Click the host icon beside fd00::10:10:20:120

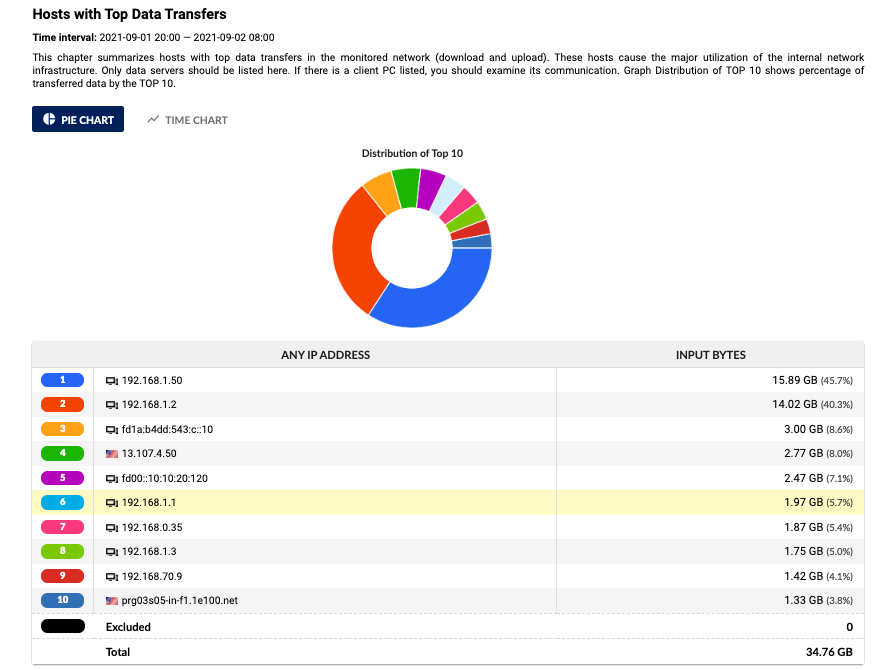112,478
